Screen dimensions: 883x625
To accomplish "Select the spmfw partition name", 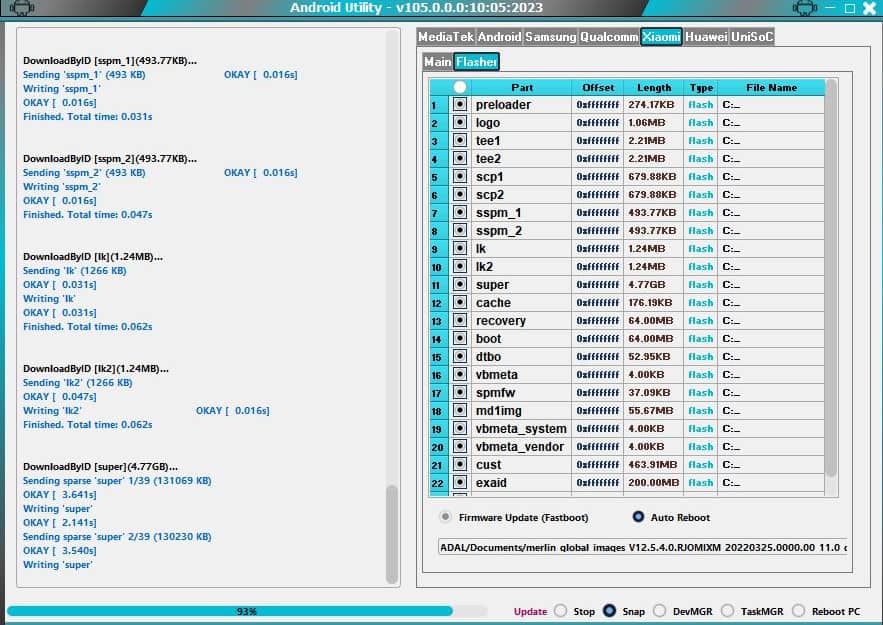I will click(x=496, y=393).
